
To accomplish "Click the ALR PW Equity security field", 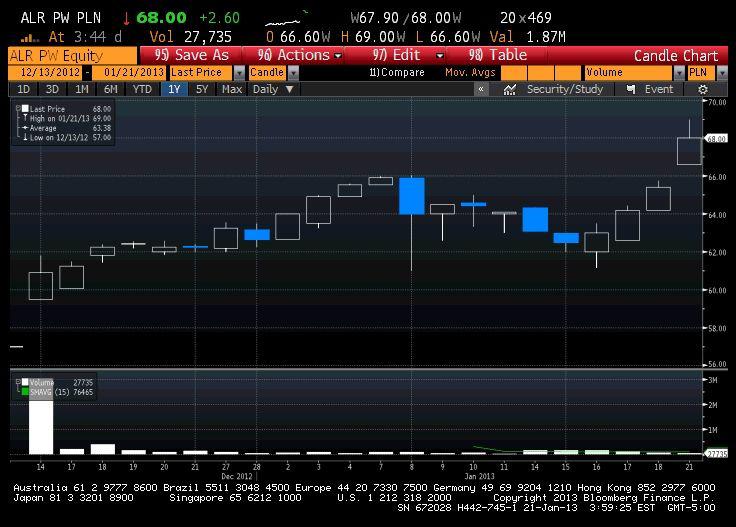I will [73, 55].
